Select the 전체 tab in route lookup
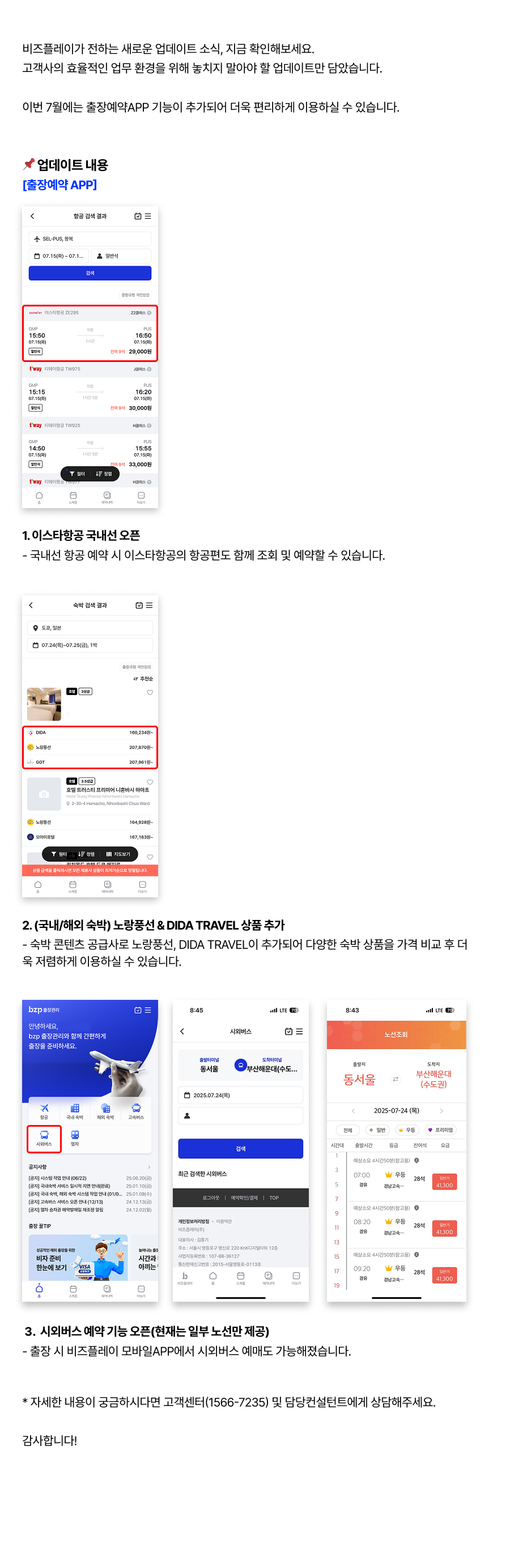510x1568 pixels. click(347, 1130)
